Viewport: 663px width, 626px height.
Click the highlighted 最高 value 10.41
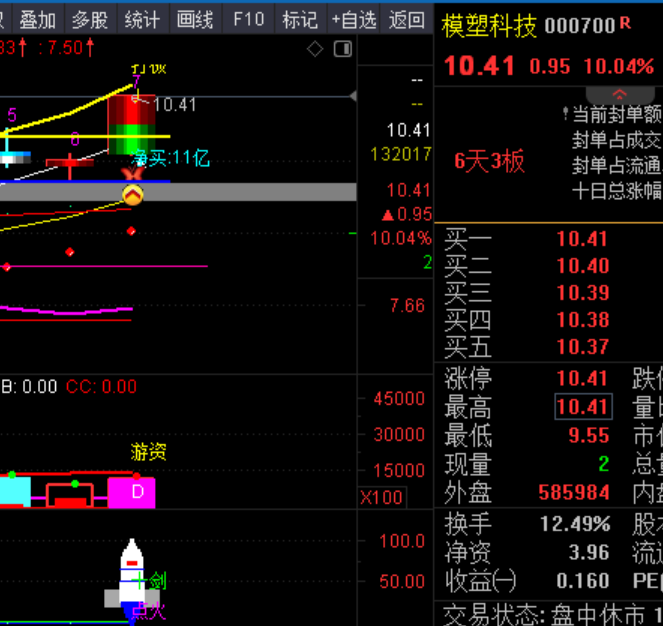(583, 406)
